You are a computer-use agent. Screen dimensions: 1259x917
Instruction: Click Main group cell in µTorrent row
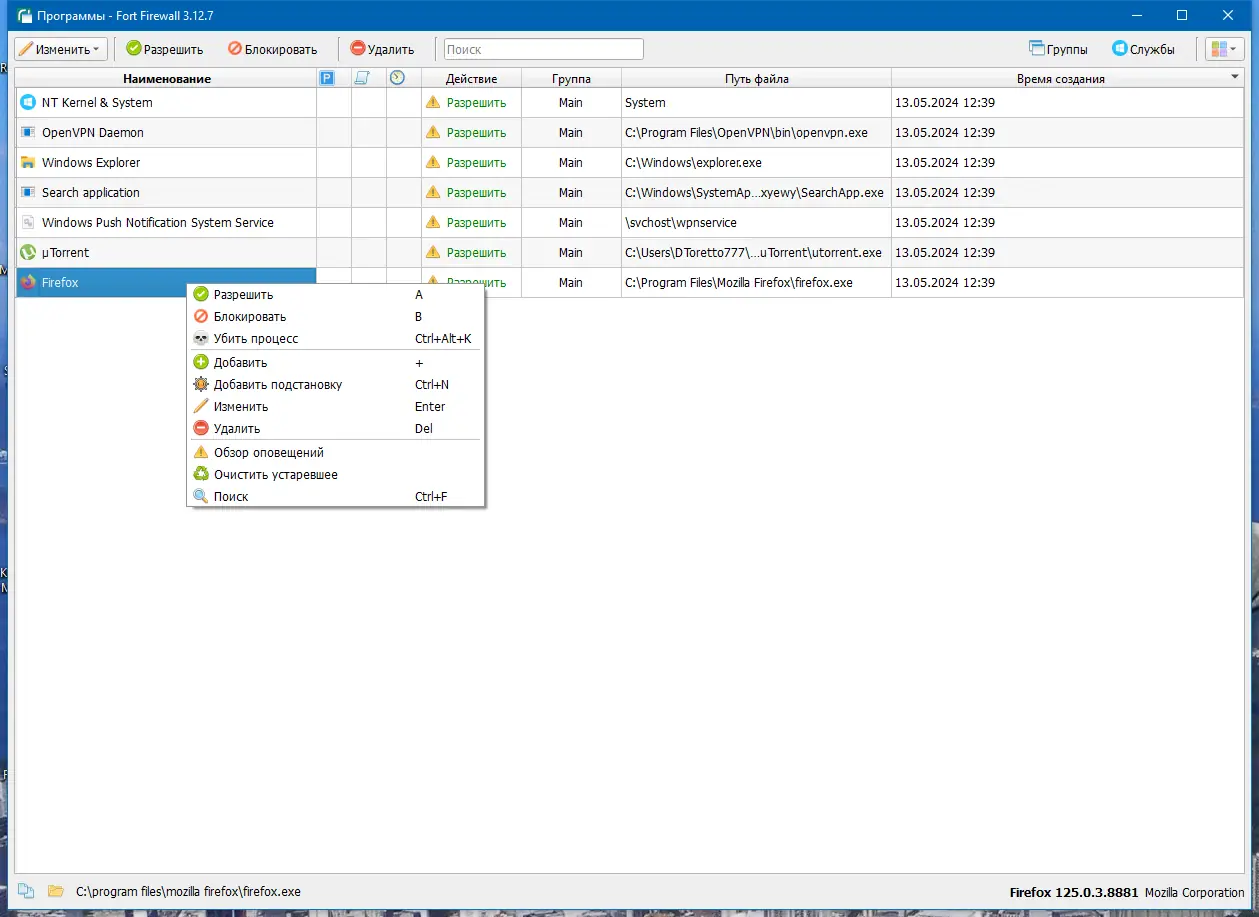coord(571,252)
